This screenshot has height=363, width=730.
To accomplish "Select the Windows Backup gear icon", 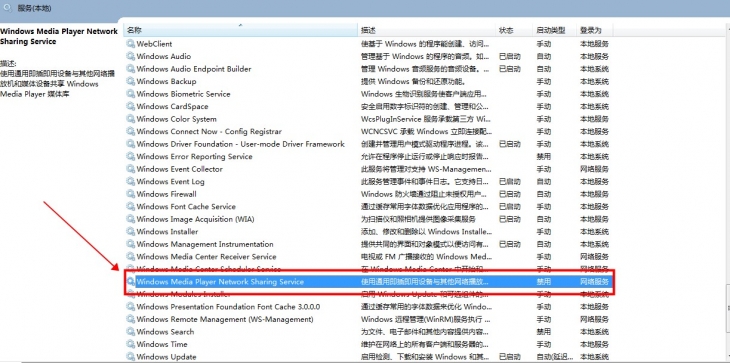I will pos(130,81).
